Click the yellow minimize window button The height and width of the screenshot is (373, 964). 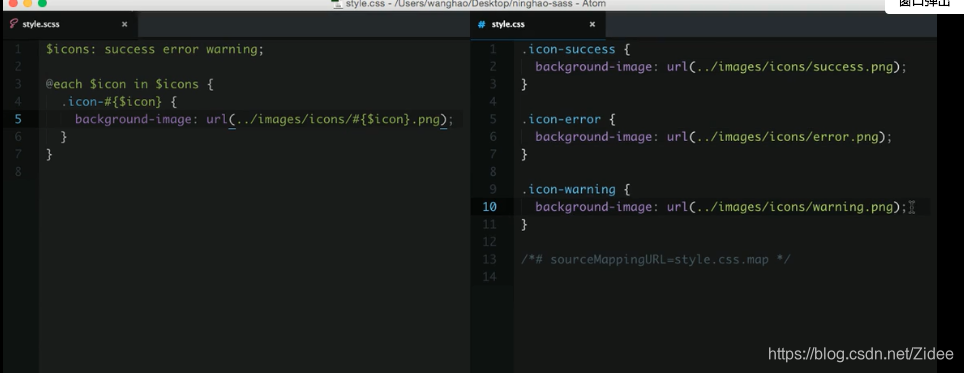(x=28, y=3)
